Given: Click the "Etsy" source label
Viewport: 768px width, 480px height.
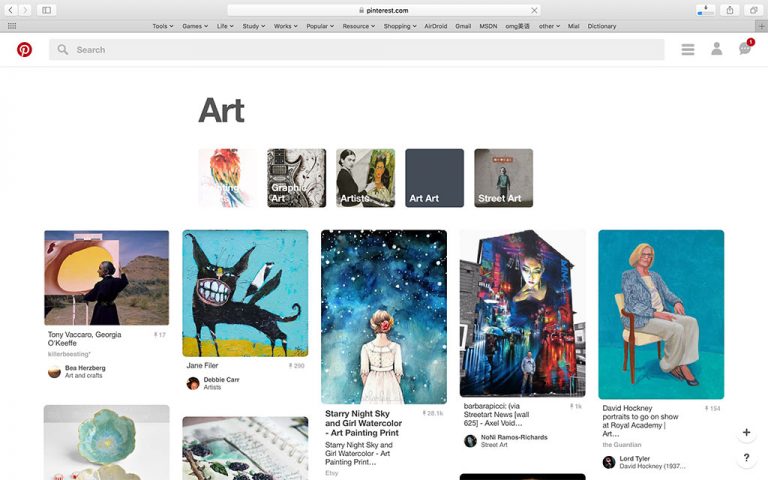Looking at the screenshot, I should point(332,473).
